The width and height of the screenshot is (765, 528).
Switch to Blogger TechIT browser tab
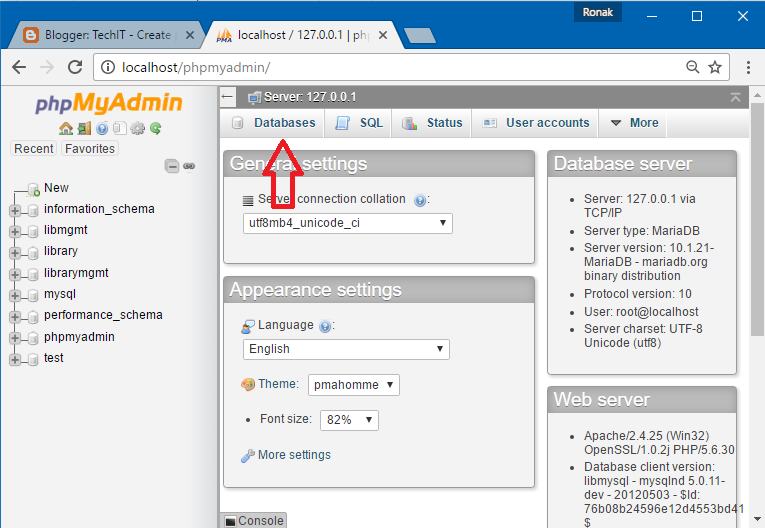(x=105, y=35)
